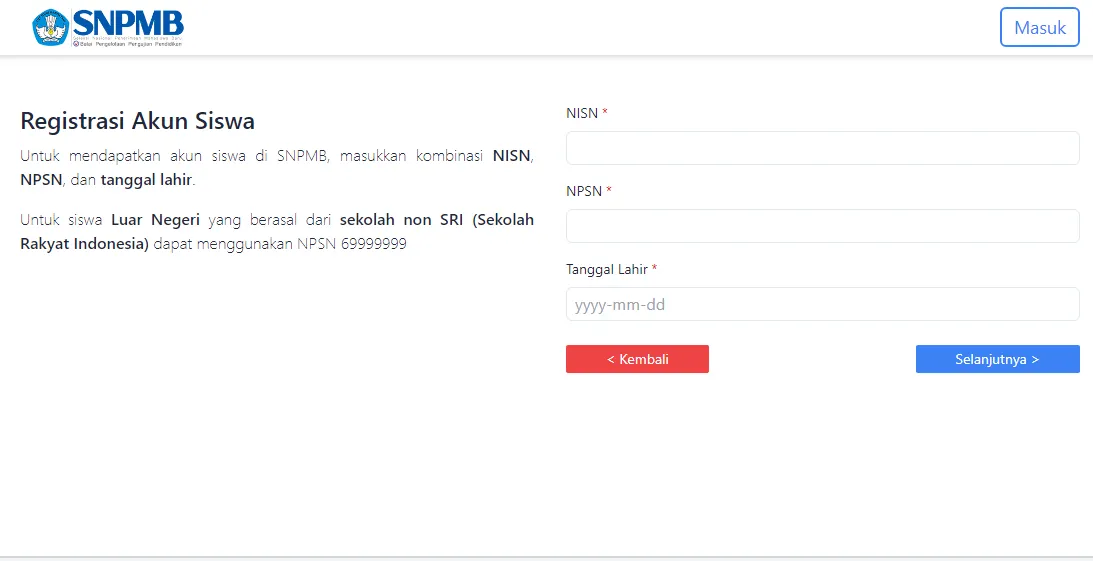The image size is (1093, 561).
Task: Click the 'Luar Negeri' bold text
Action: click(x=155, y=220)
